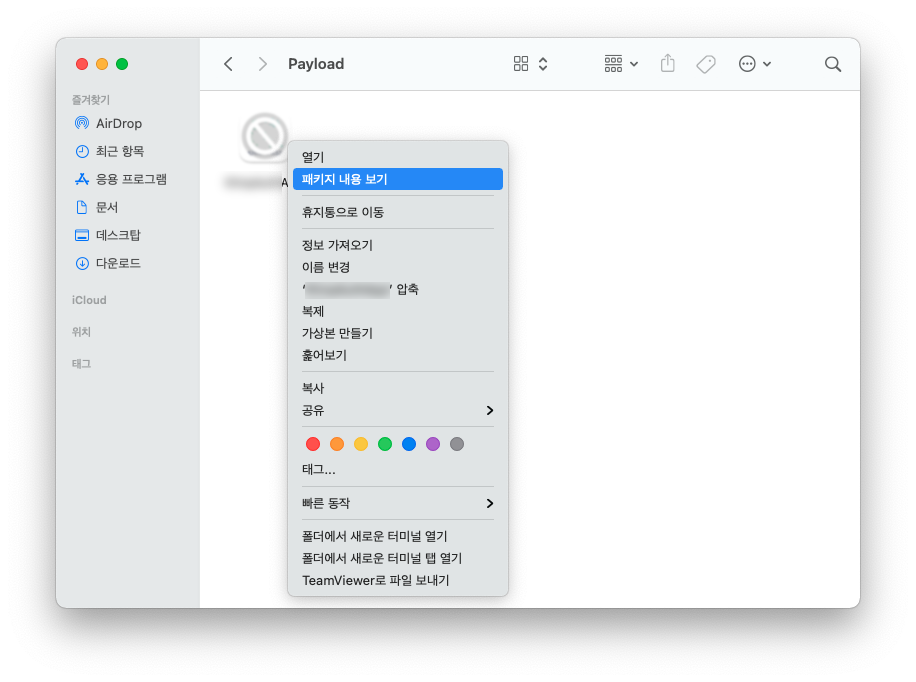Open the 공유 submenu

point(398,410)
